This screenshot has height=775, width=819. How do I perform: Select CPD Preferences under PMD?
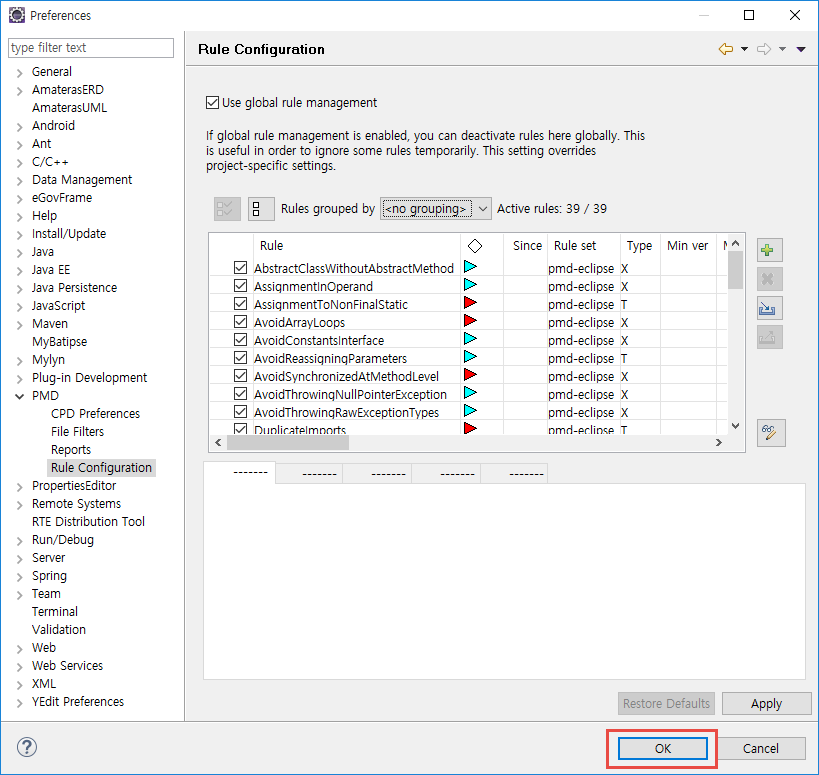[x=95, y=414]
